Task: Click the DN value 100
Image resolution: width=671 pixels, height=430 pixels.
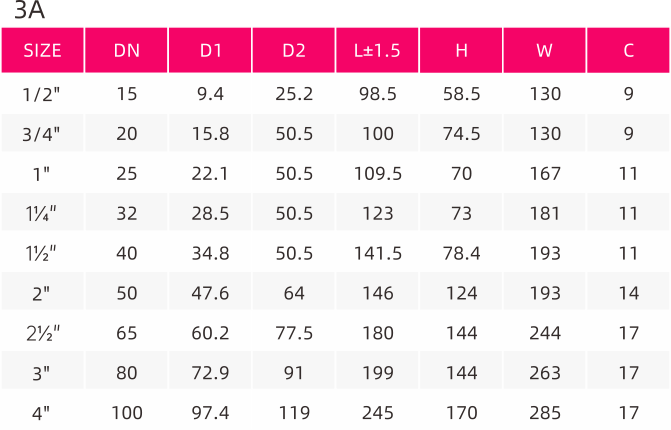Action: pyautogui.click(x=127, y=413)
